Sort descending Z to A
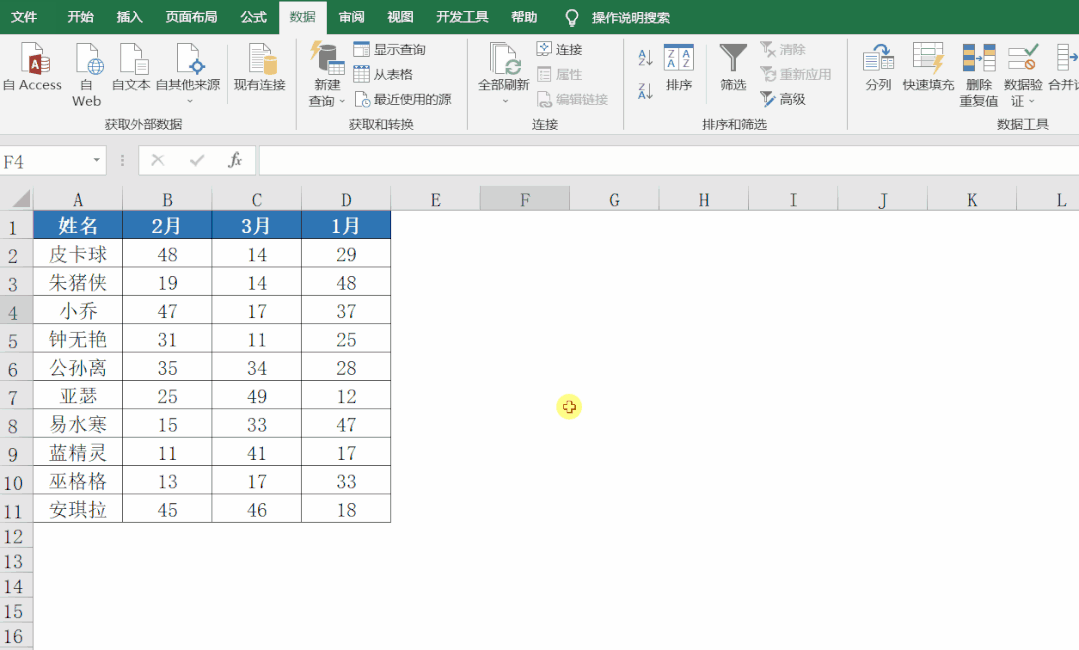1079x650 pixels. [645, 90]
